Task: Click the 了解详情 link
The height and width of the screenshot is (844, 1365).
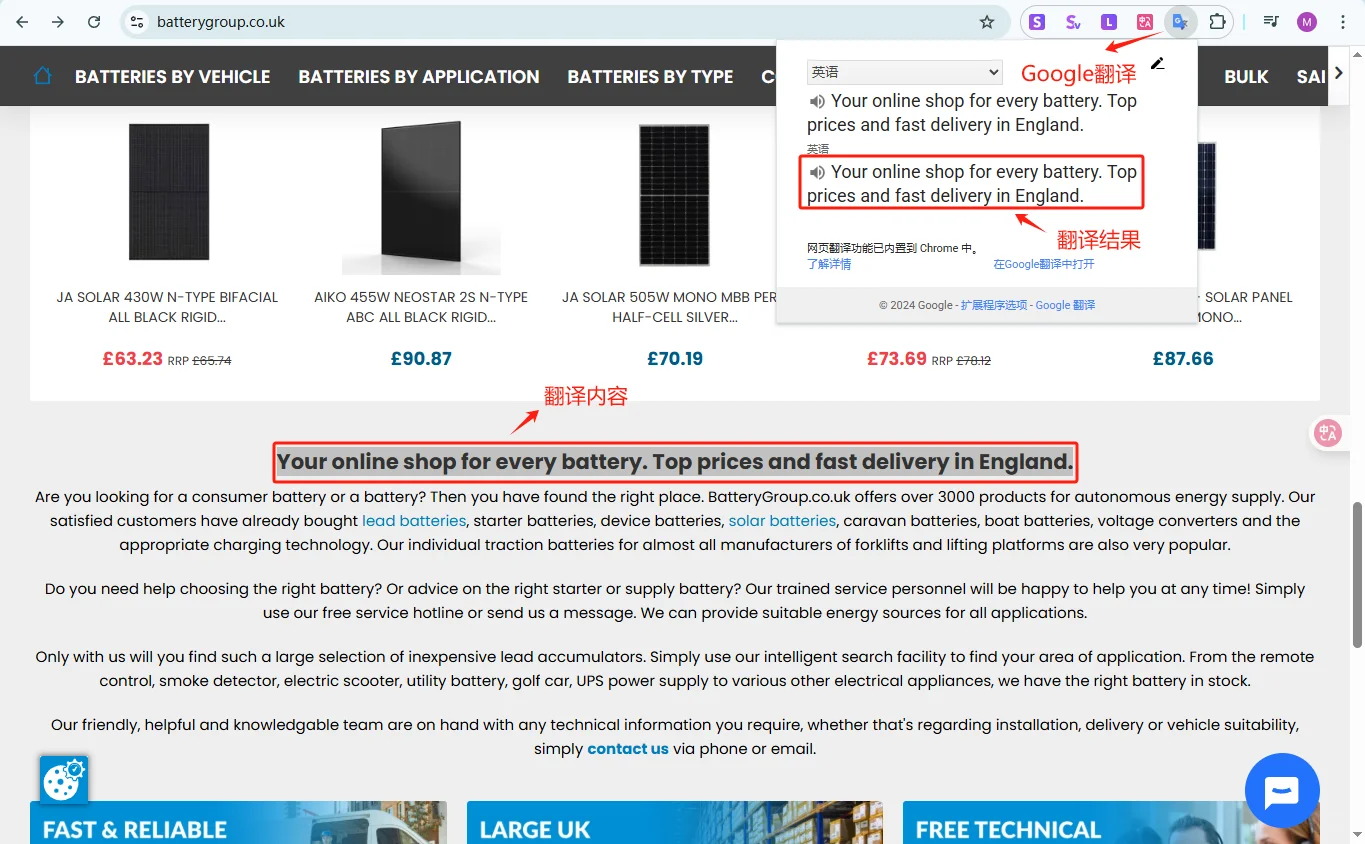Action: point(829,265)
